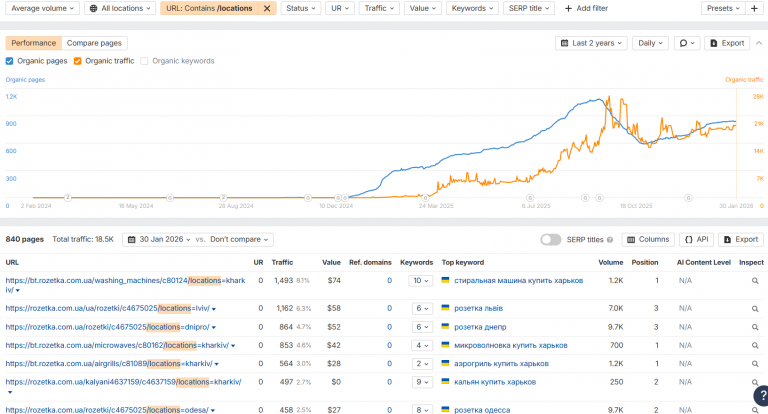Edit the URL Contains /locations filter
Image resolution: width=768 pixels, height=414 pixels.
(209, 8)
